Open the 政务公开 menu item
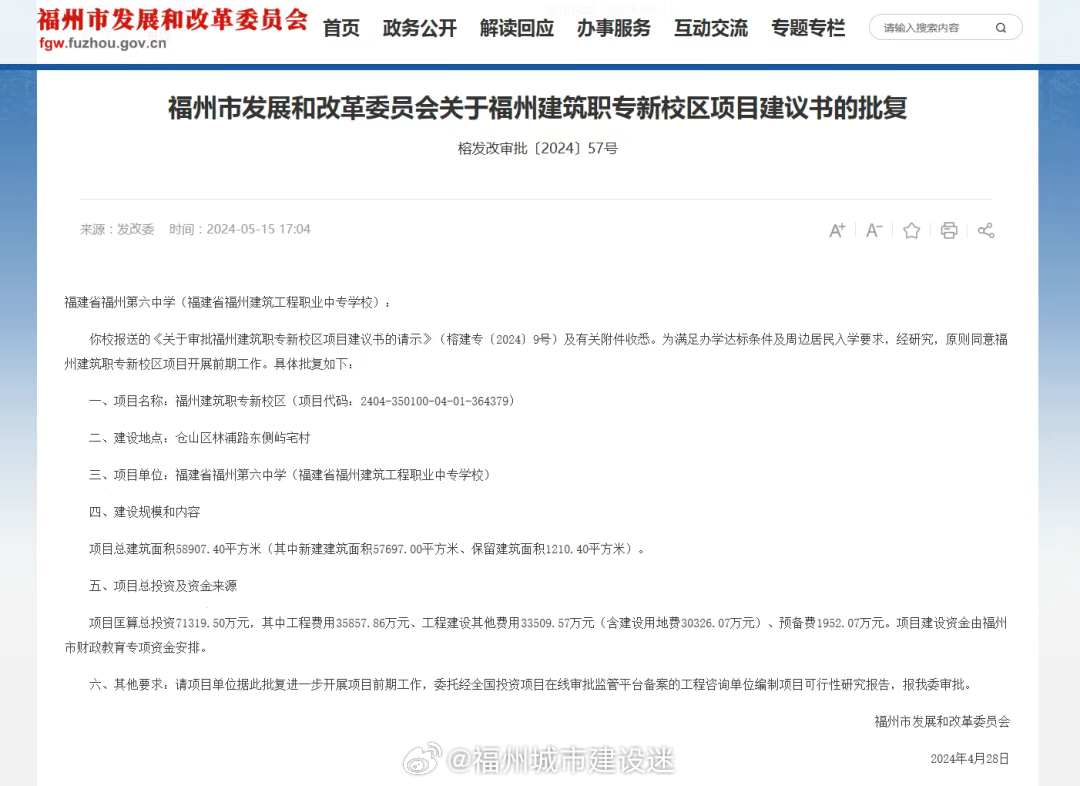Viewport: 1080px width, 786px height. pyautogui.click(x=419, y=28)
